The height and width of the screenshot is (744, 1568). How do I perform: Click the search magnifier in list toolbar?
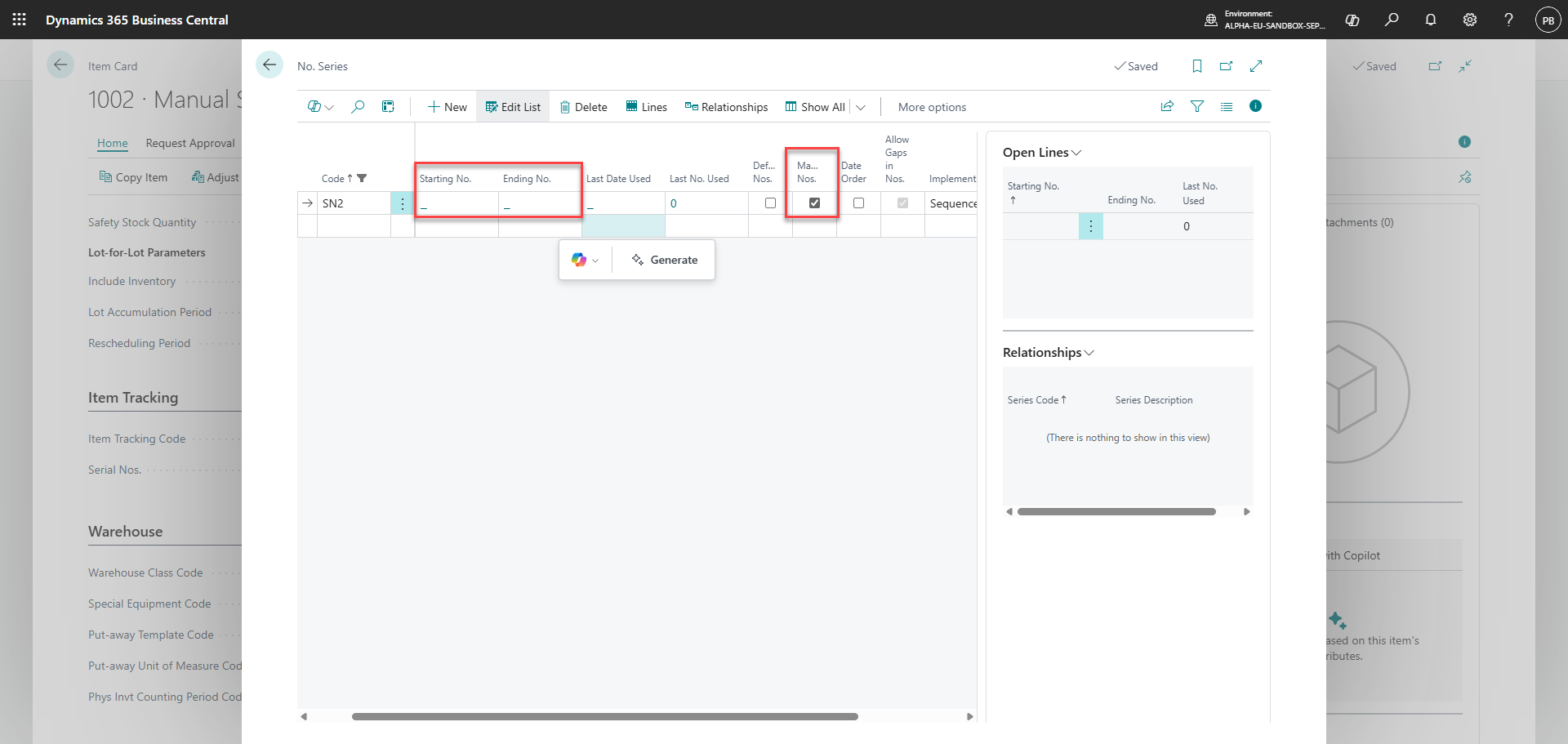click(358, 106)
